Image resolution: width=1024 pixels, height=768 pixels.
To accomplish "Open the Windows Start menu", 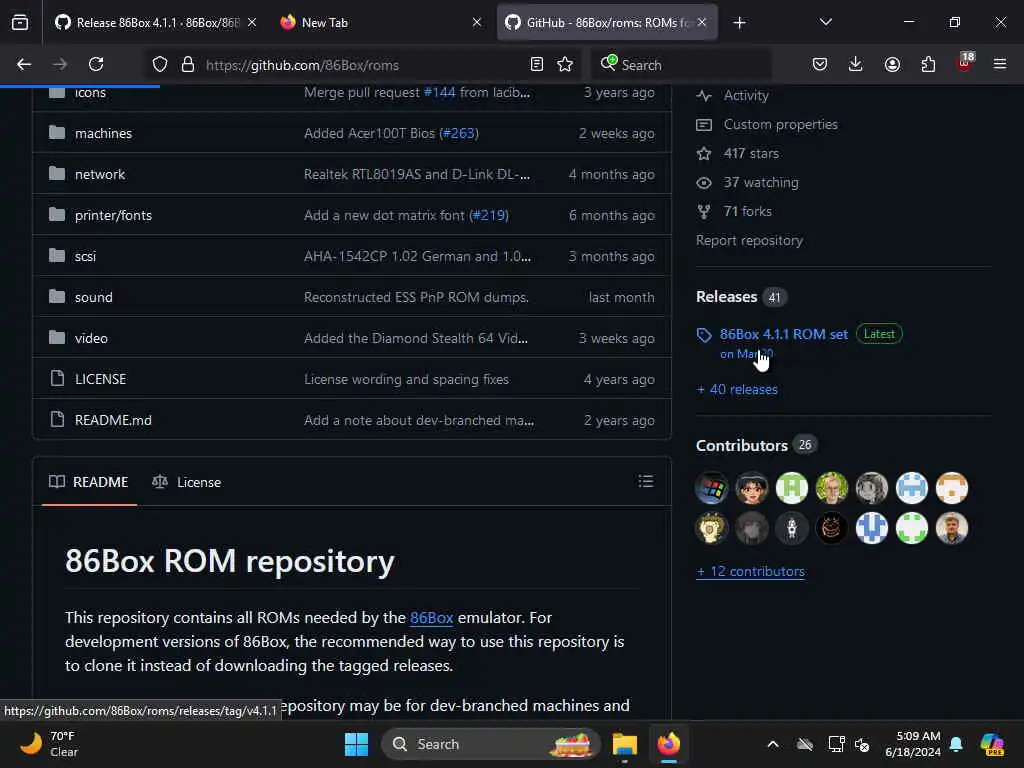I will 357,744.
